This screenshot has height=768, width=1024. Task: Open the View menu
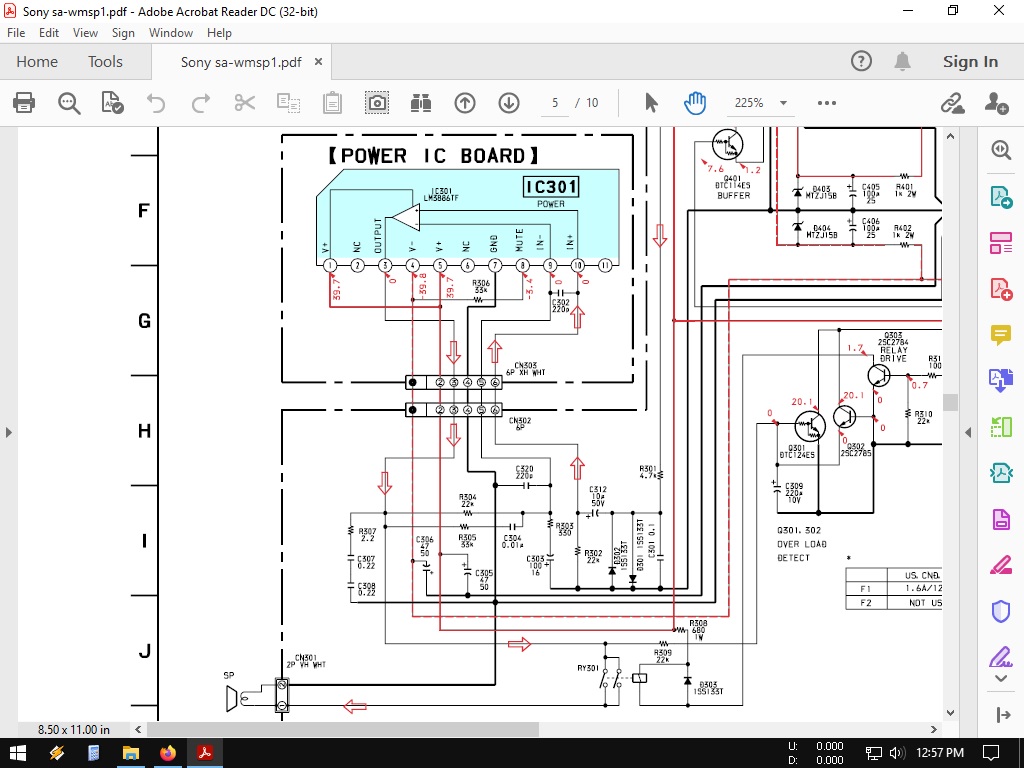86,33
